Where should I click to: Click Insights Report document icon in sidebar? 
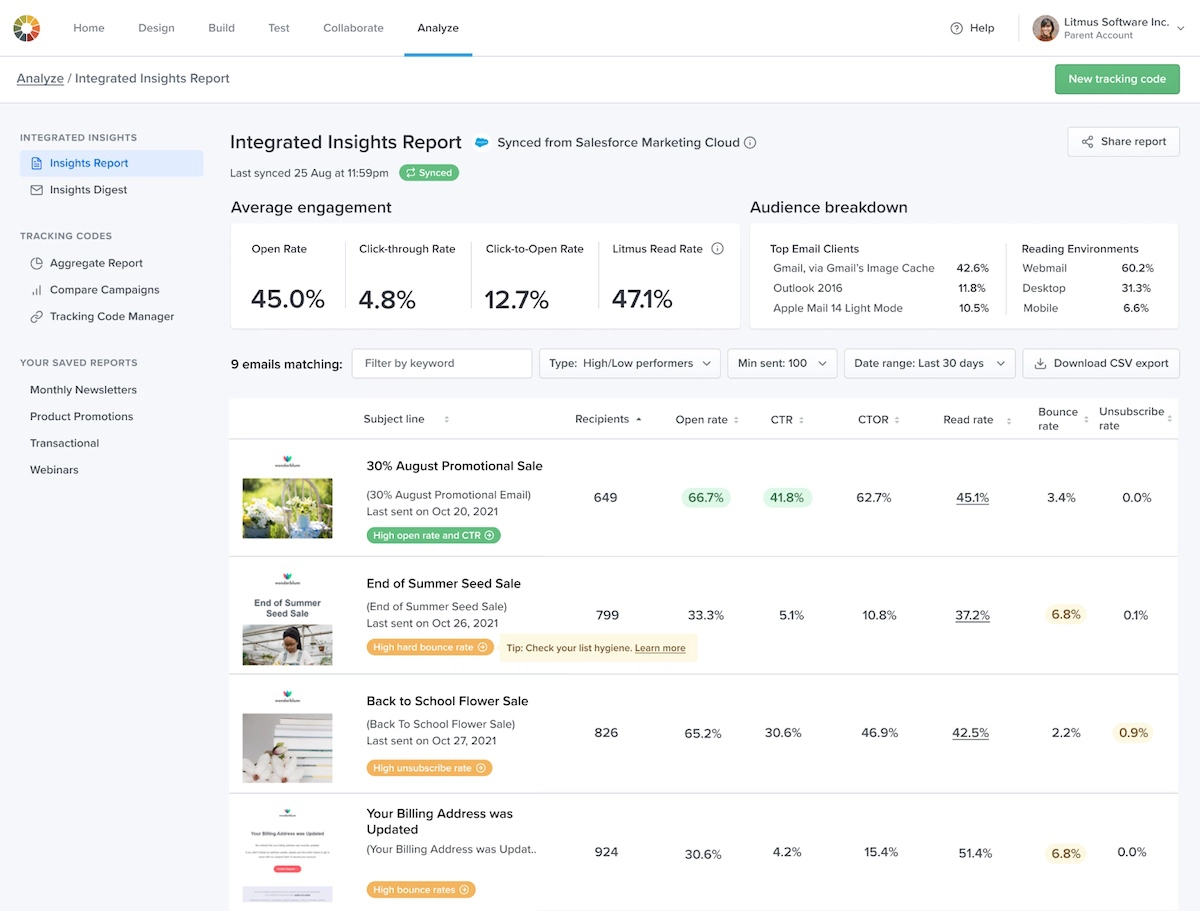click(37, 163)
